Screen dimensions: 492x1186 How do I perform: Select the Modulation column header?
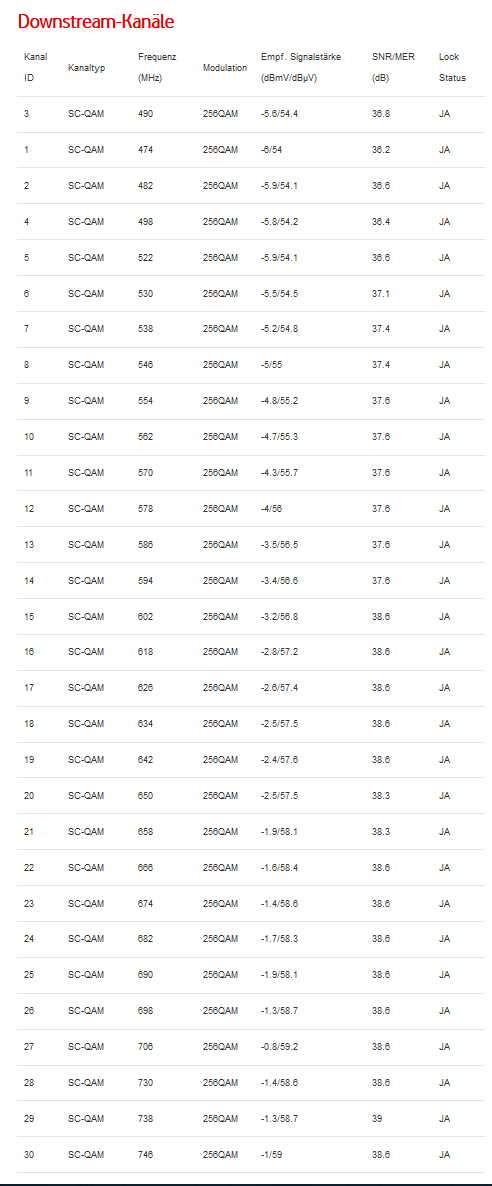pos(225,68)
